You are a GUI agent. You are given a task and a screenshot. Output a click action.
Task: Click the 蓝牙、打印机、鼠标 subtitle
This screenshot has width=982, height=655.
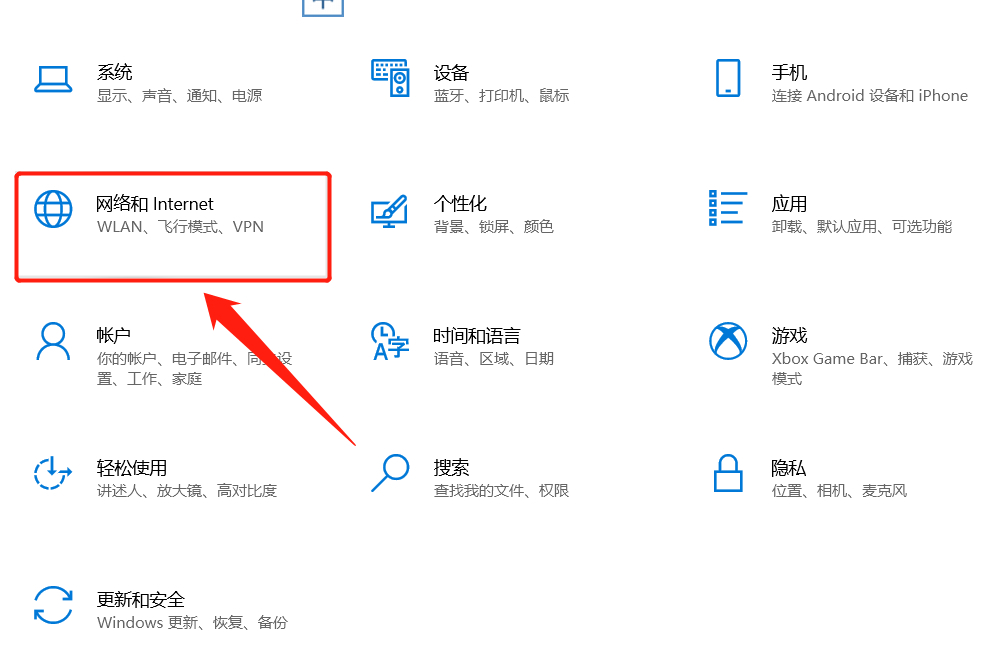[501, 95]
